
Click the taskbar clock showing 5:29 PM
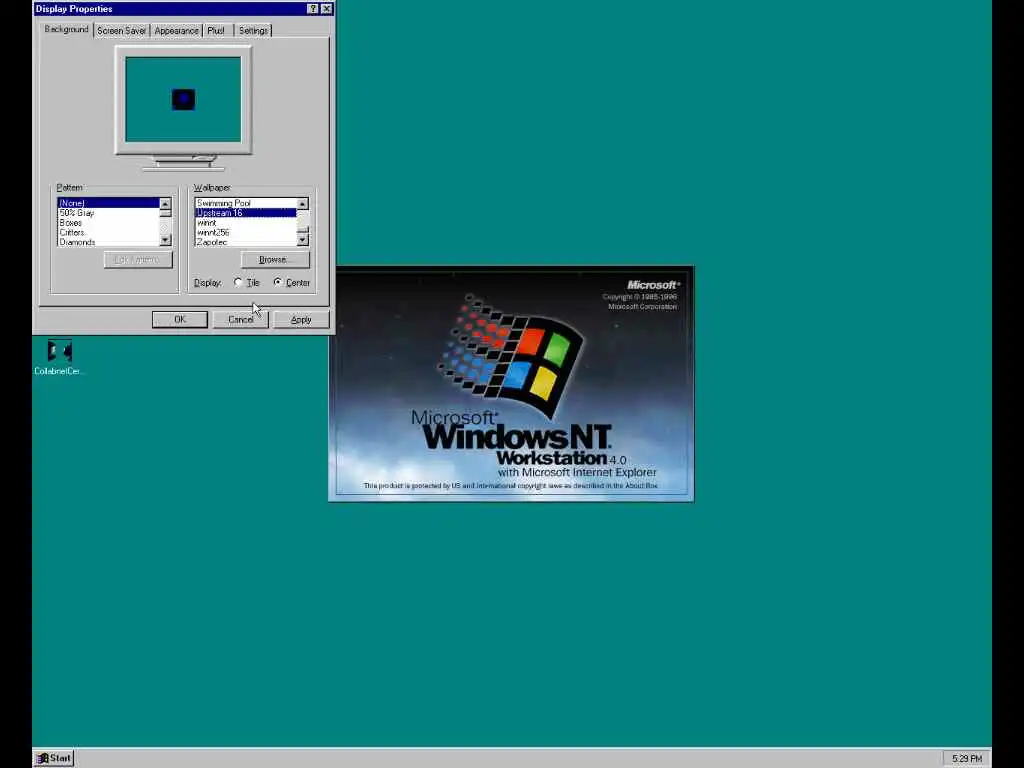pyautogui.click(x=967, y=758)
